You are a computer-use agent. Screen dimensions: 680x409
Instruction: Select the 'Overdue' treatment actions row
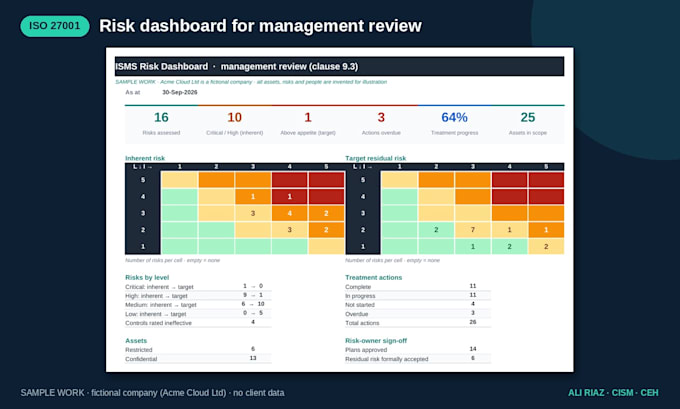418,314
